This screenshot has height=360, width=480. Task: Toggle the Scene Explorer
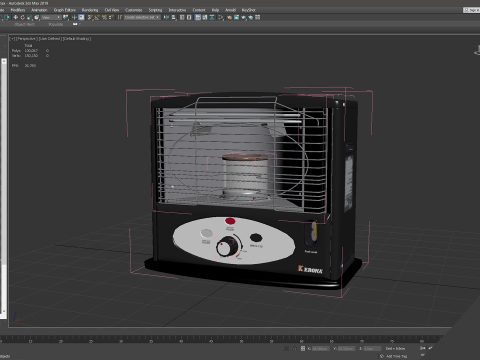pyautogui.click(x=182, y=17)
